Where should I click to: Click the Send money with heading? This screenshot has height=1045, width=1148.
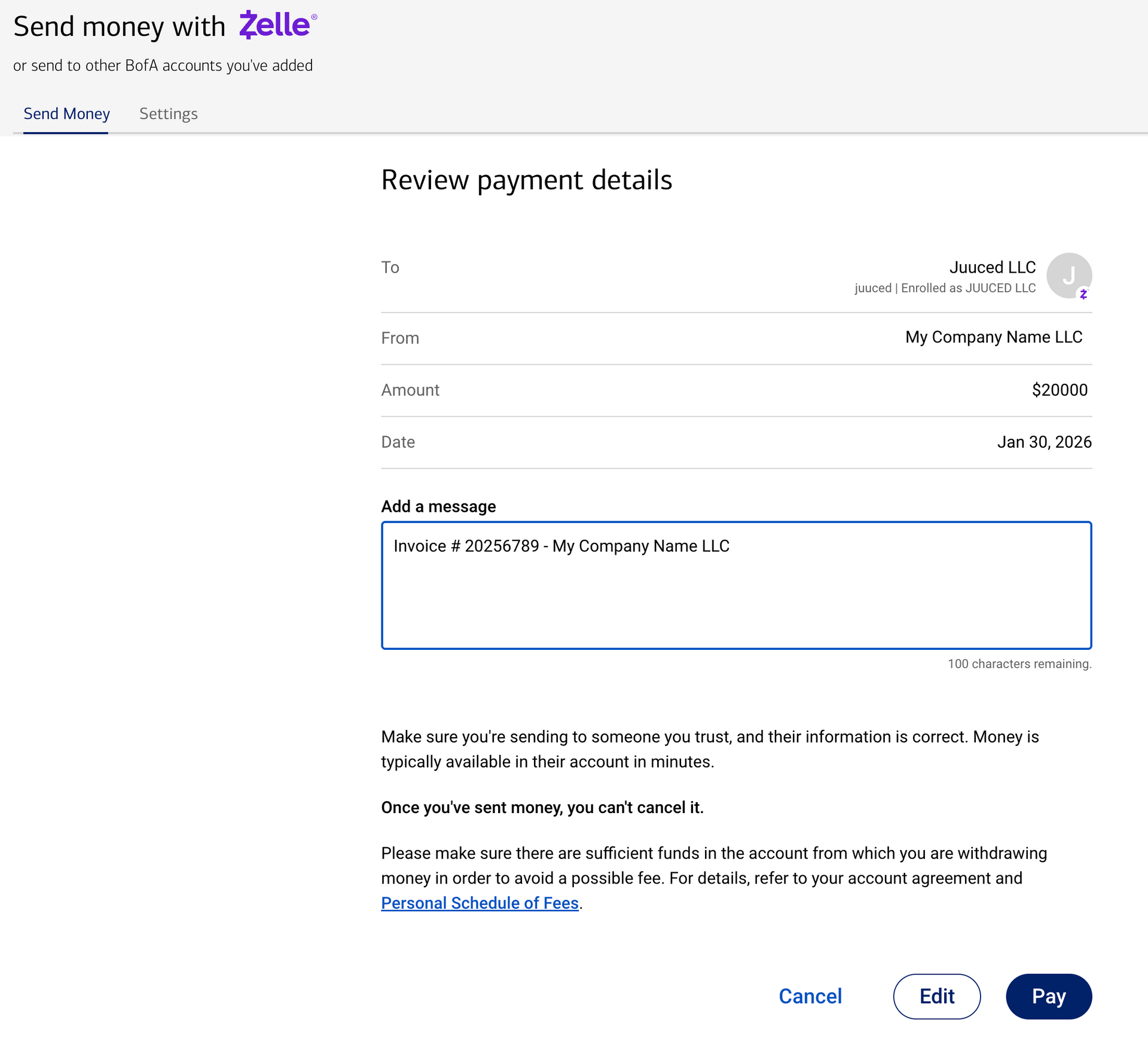coord(119,27)
